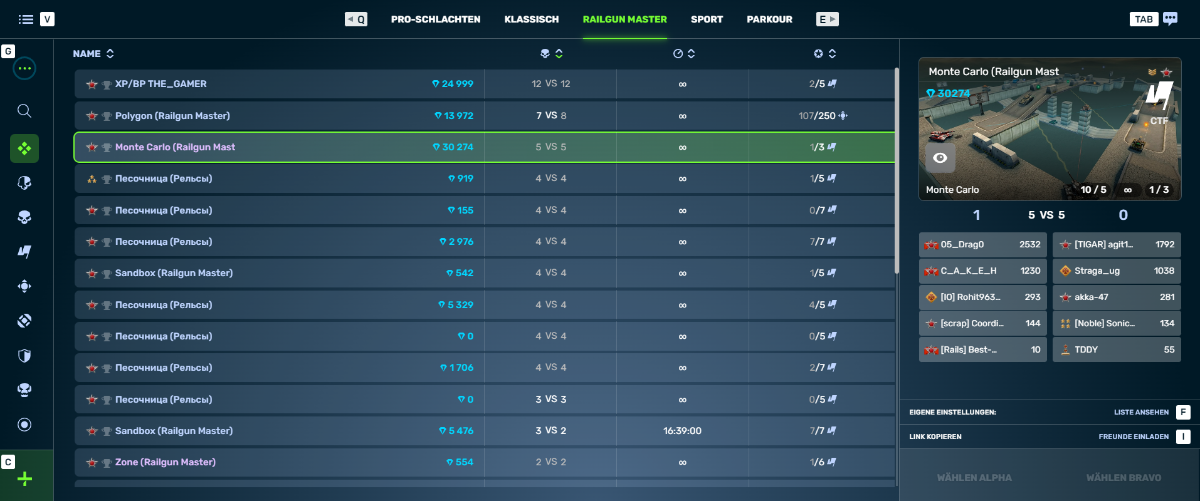Screen dimensions: 1200x501
Task: Open the chat bubble icon
Action: (1170, 19)
